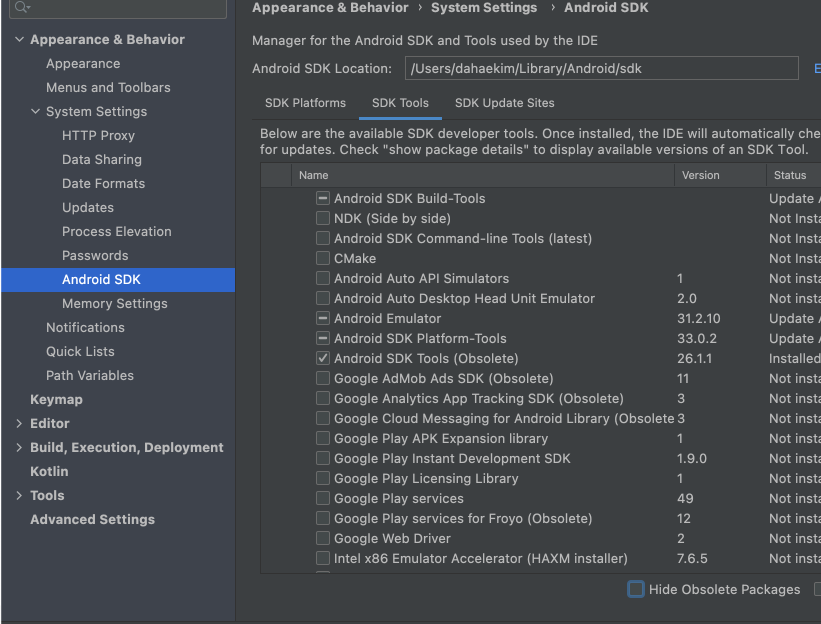The image size is (821, 624).
Task: Switch to the SDK Update Sites tab
Action: (504, 103)
